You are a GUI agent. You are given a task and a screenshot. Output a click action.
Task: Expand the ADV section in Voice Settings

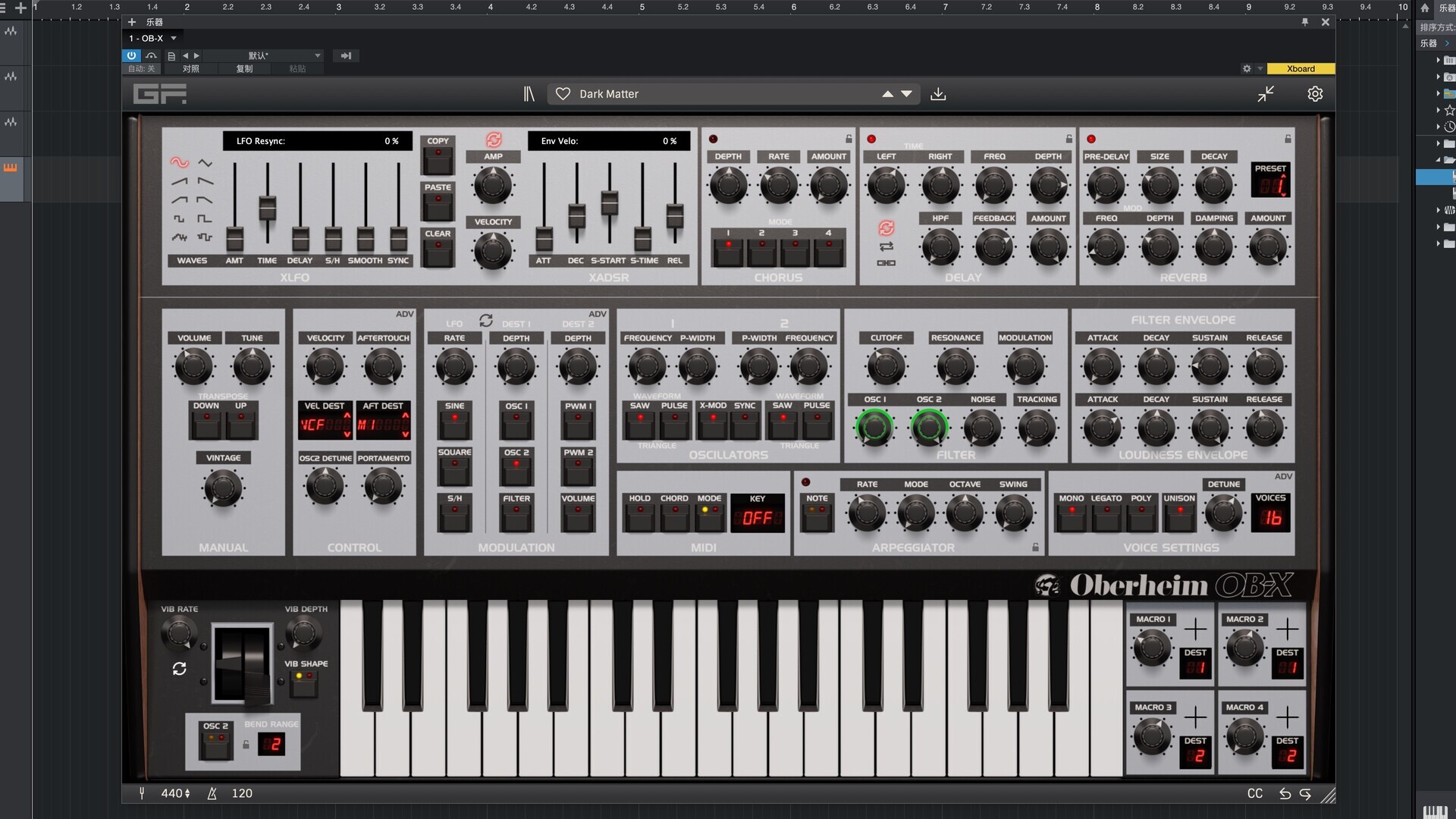[1283, 476]
